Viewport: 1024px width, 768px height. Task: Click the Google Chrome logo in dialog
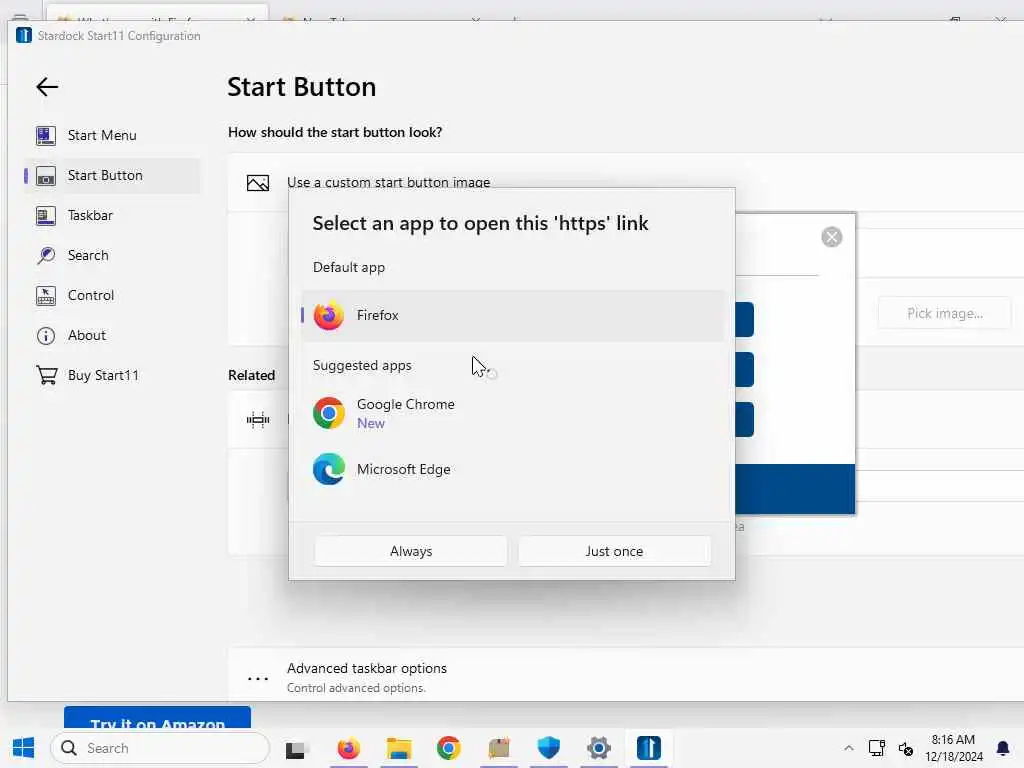pyautogui.click(x=328, y=413)
